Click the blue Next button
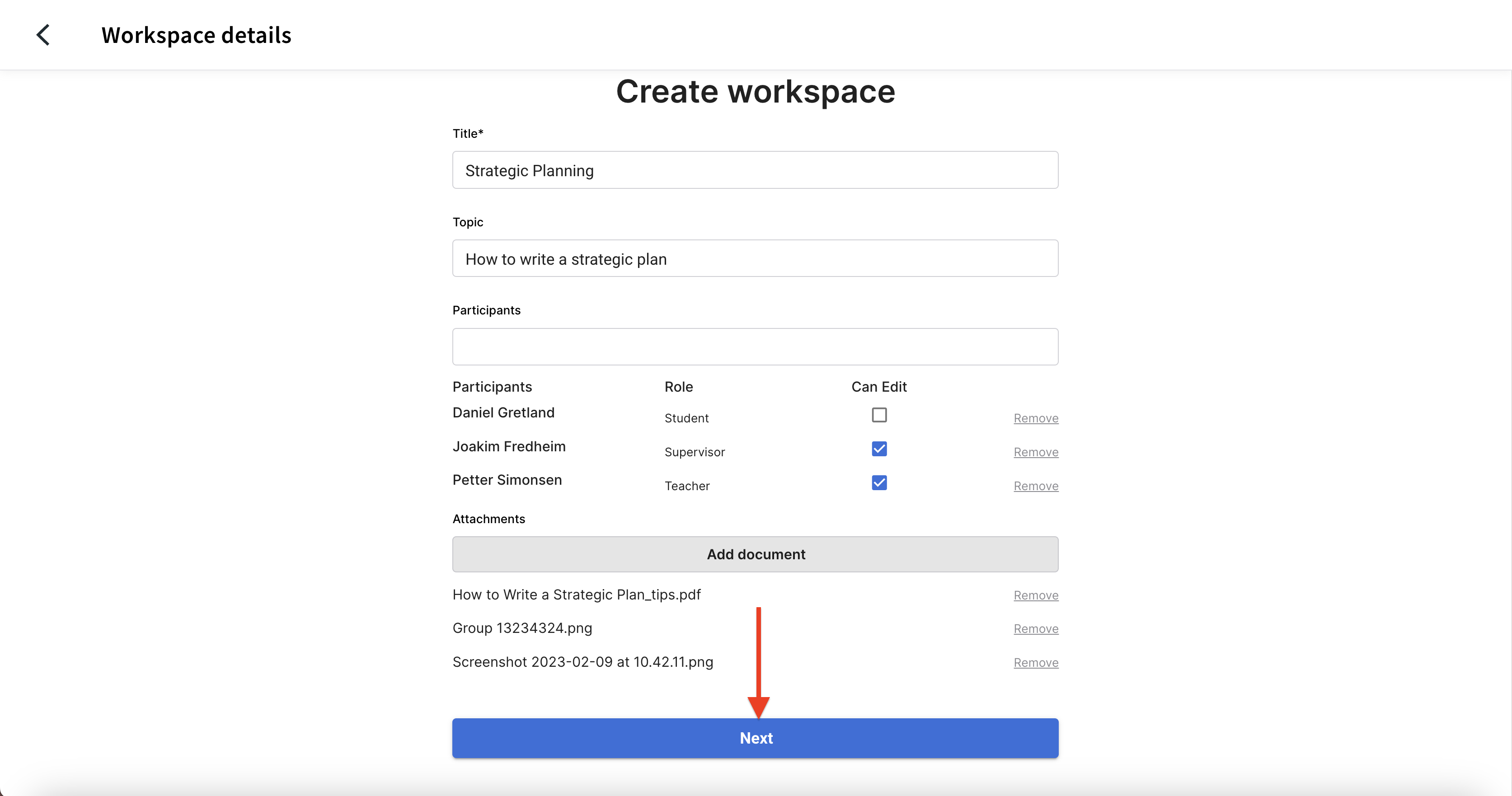 tap(755, 738)
